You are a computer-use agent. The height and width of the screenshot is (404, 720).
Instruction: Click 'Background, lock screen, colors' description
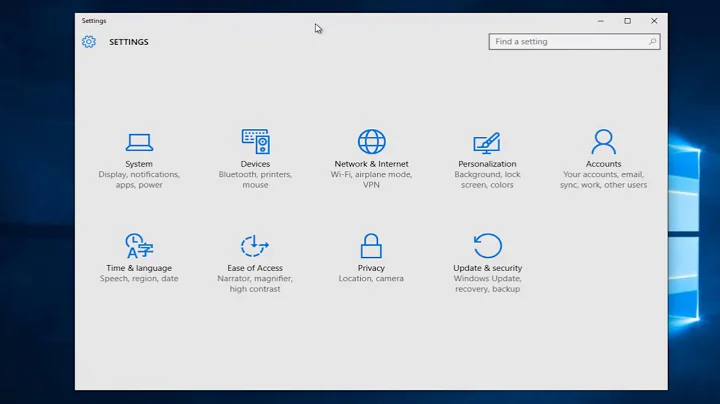click(487, 180)
